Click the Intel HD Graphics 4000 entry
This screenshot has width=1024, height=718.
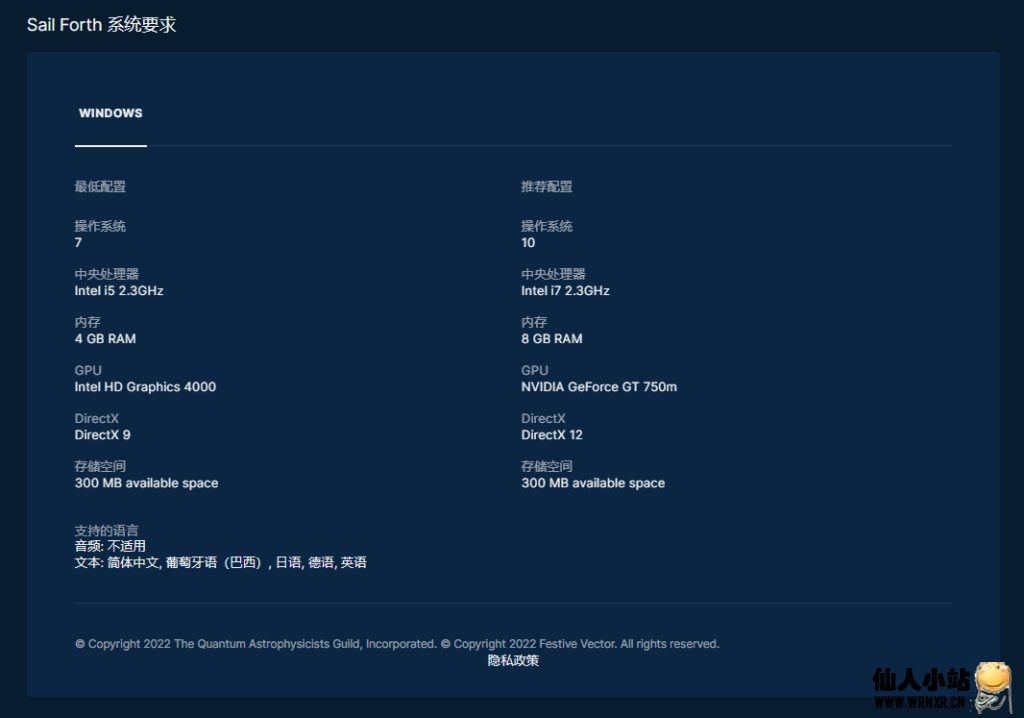pyautogui.click(x=145, y=387)
